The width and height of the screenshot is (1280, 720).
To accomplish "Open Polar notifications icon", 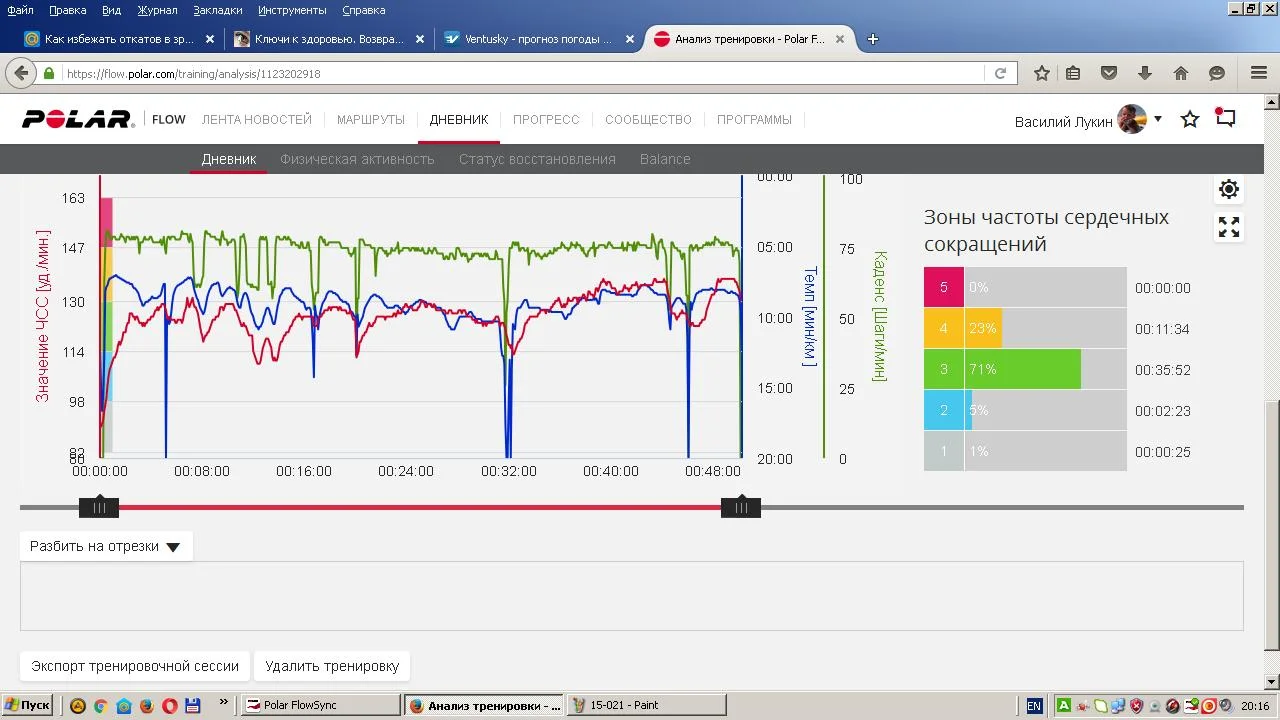I will pyautogui.click(x=1225, y=119).
